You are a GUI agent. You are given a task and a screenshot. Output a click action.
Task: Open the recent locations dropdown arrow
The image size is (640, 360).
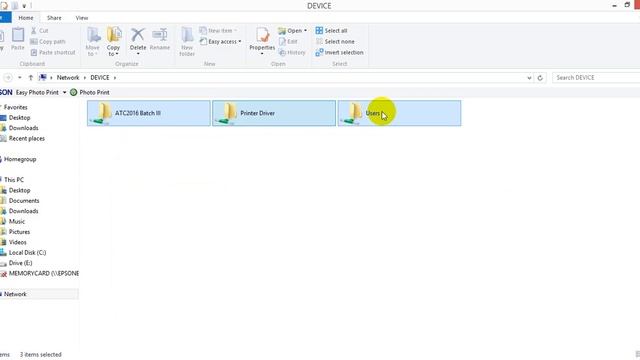[20, 78]
